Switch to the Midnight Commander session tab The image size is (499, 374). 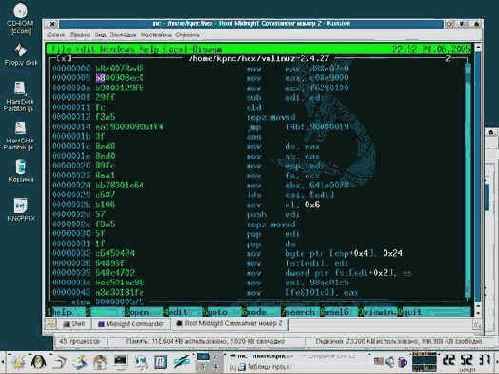[x=130, y=324]
